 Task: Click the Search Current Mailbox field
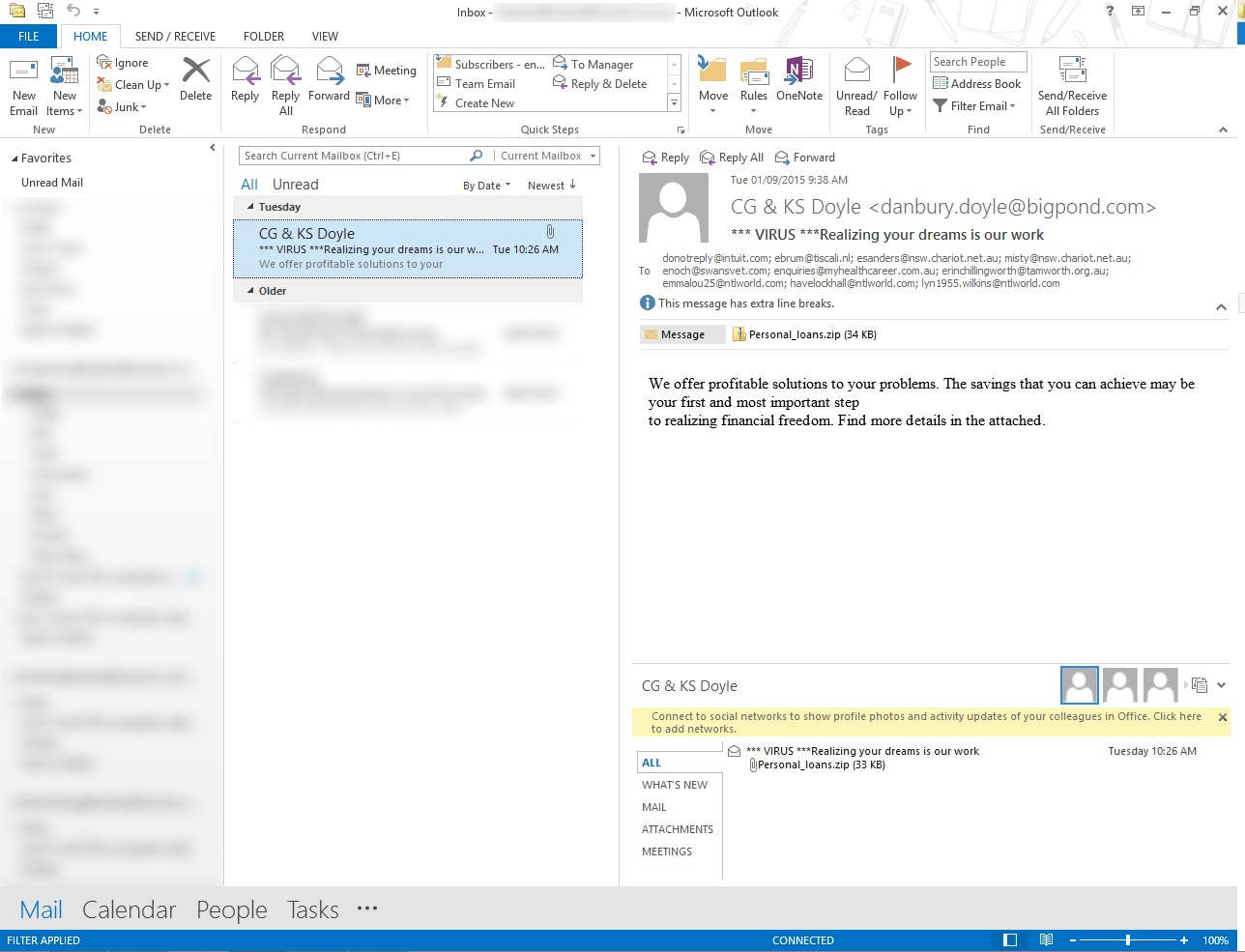pyautogui.click(x=354, y=156)
